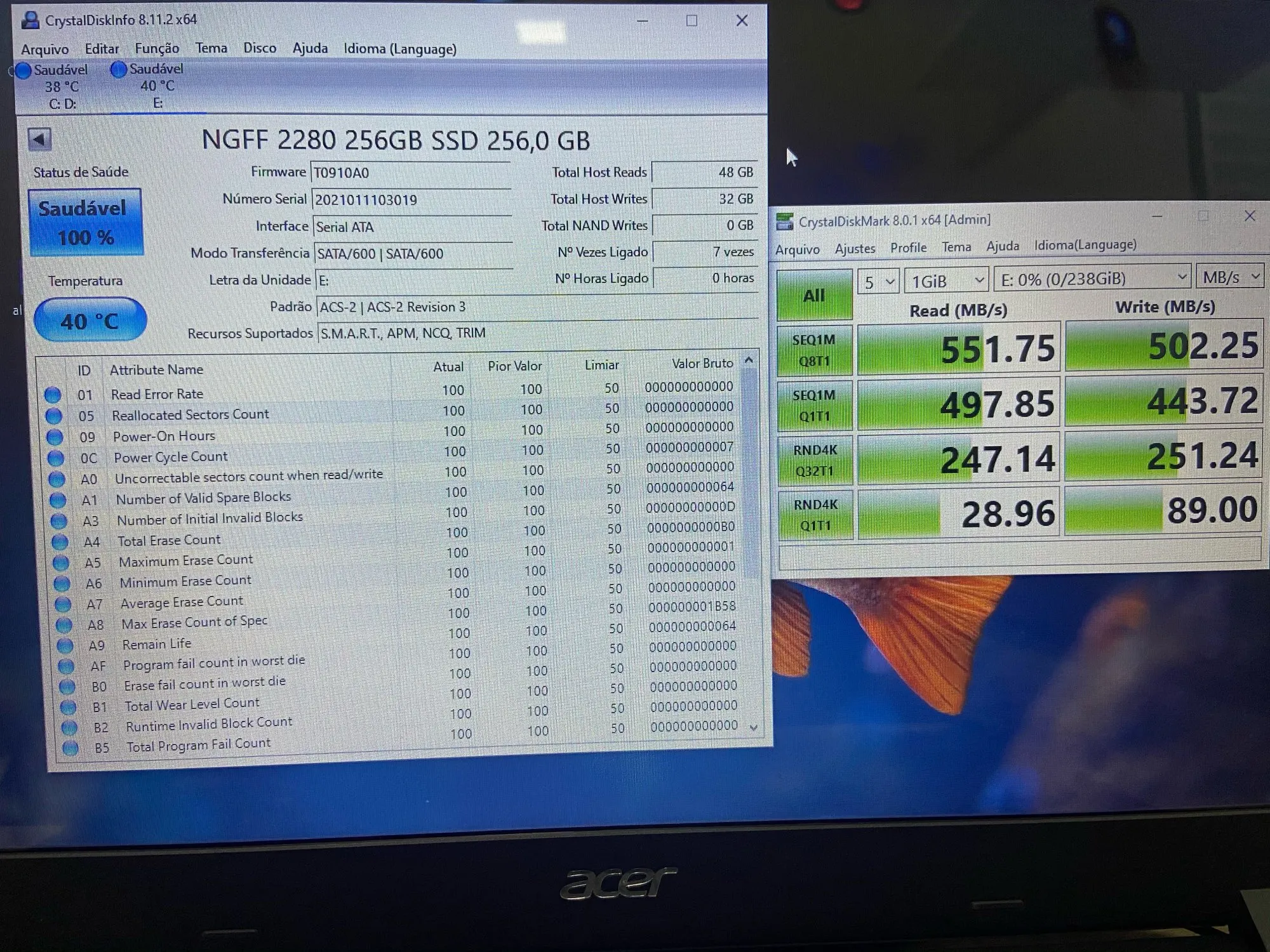Click the Saudável 100% health status button
This screenshot has width=1270, height=952.
tap(85, 222)
